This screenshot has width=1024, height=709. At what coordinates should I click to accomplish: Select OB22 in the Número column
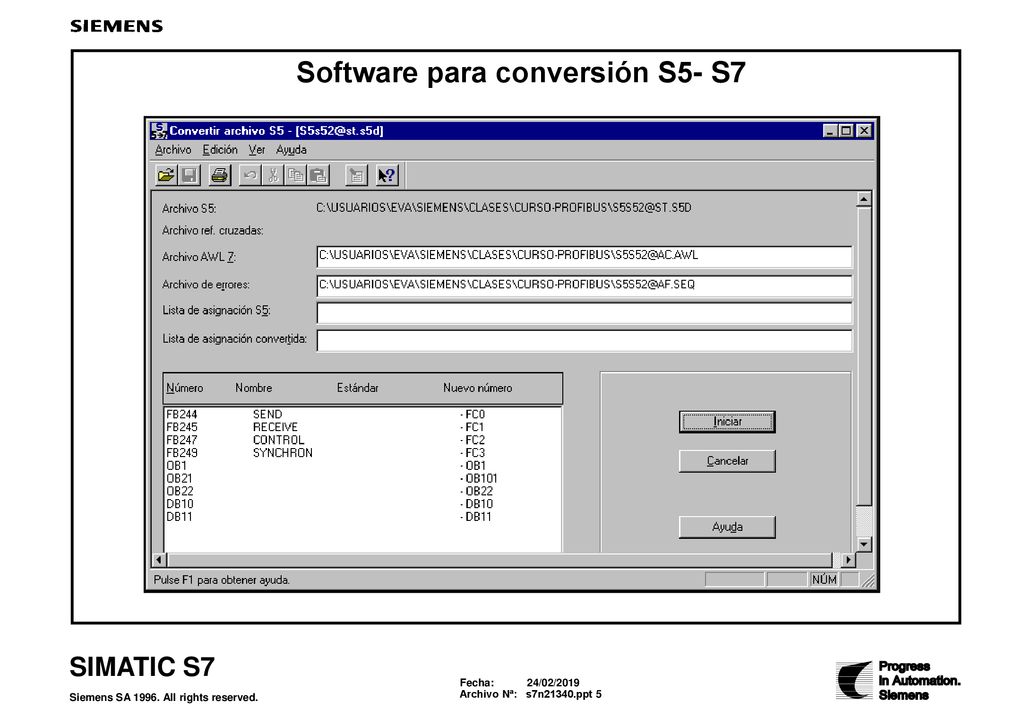point(180,491)
